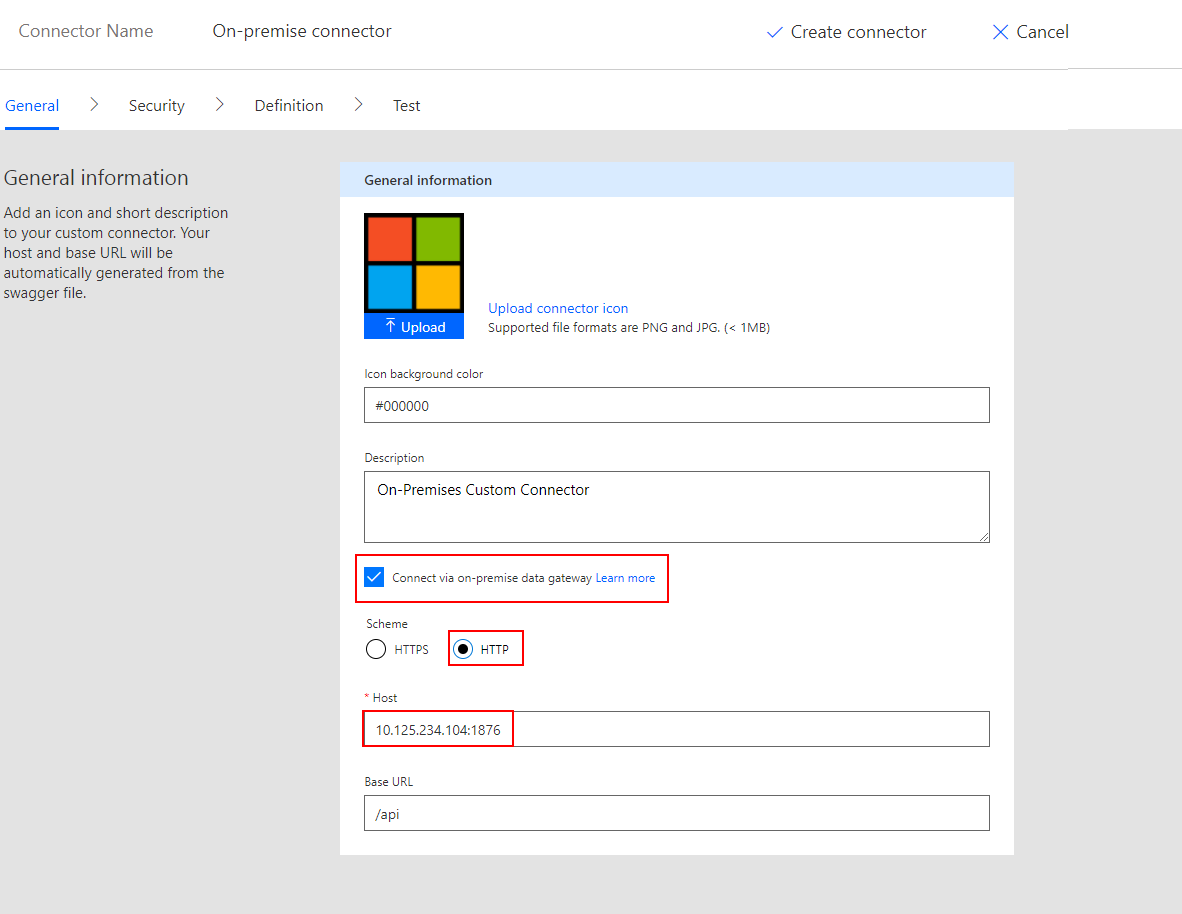Open the Learn more link
Viewport: 1182px width, 914px height.
click(x=625, y=578)
